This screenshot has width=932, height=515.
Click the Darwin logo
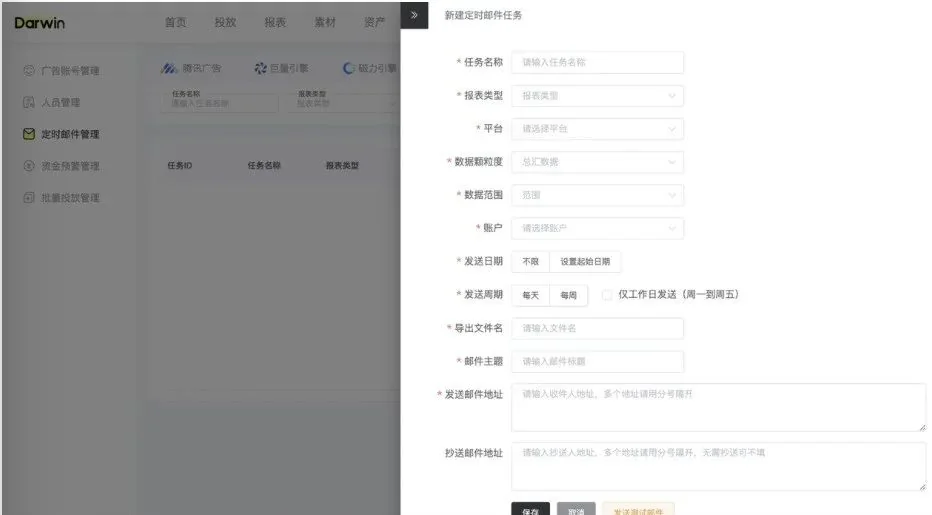(39, 23)
